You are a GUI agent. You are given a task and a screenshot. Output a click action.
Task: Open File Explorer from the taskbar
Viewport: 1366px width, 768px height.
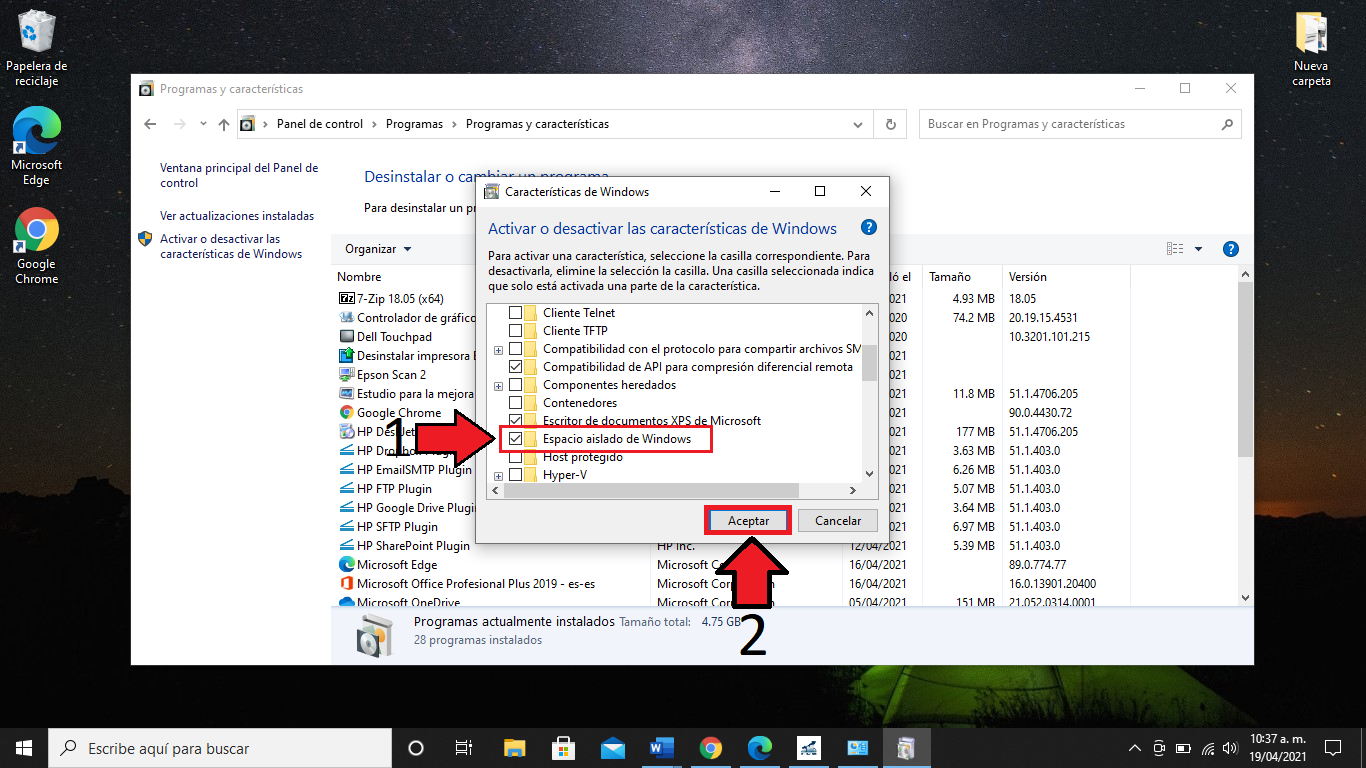[x=514, y=748]
